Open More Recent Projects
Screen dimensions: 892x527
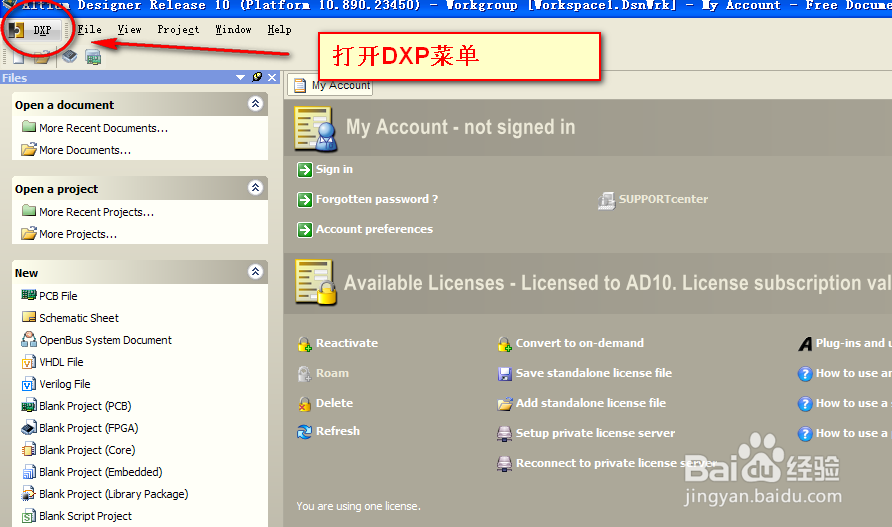click(96, 212)
